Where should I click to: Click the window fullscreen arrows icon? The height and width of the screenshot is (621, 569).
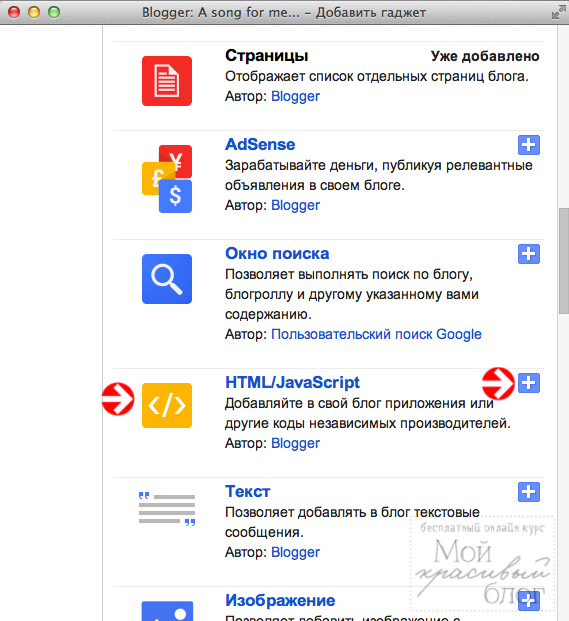[x=559, y=12]
